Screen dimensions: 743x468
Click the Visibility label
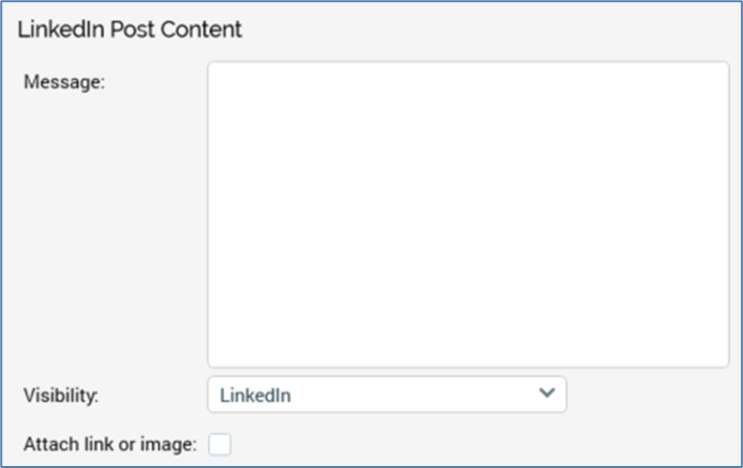61,395
